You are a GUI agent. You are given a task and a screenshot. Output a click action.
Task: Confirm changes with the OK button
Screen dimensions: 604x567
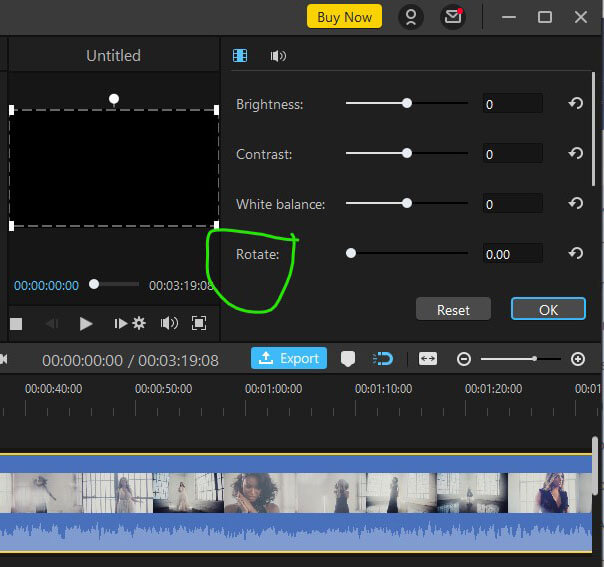point(548,309)
